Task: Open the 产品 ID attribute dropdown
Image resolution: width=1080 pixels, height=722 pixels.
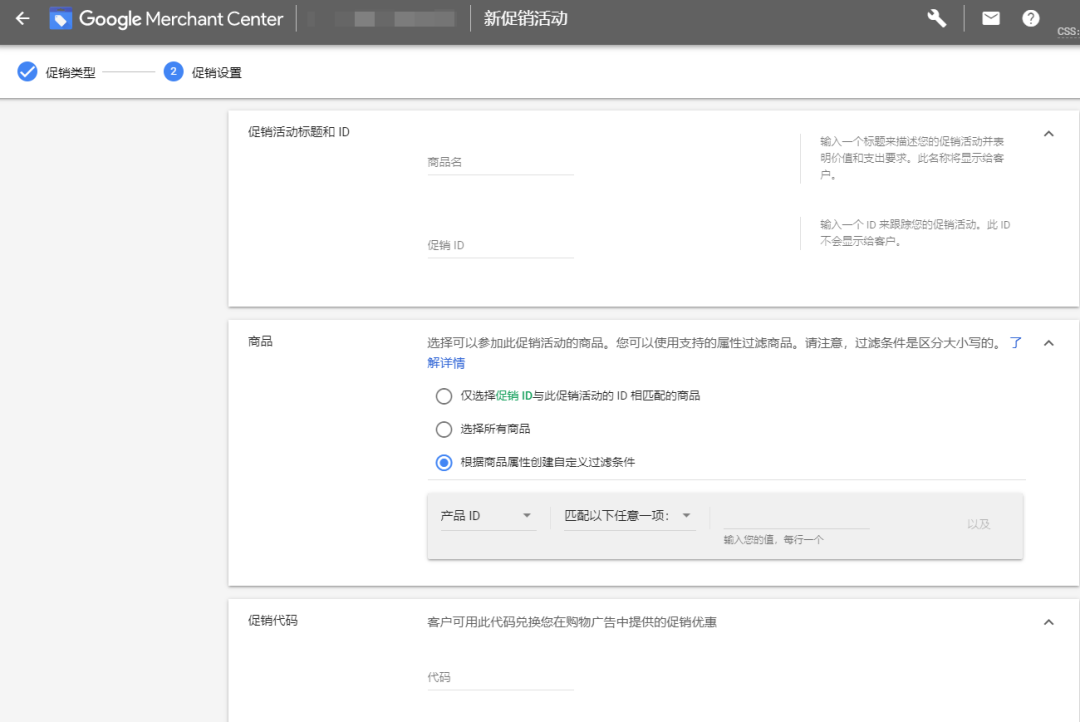Action: click(x=487, y=514)
